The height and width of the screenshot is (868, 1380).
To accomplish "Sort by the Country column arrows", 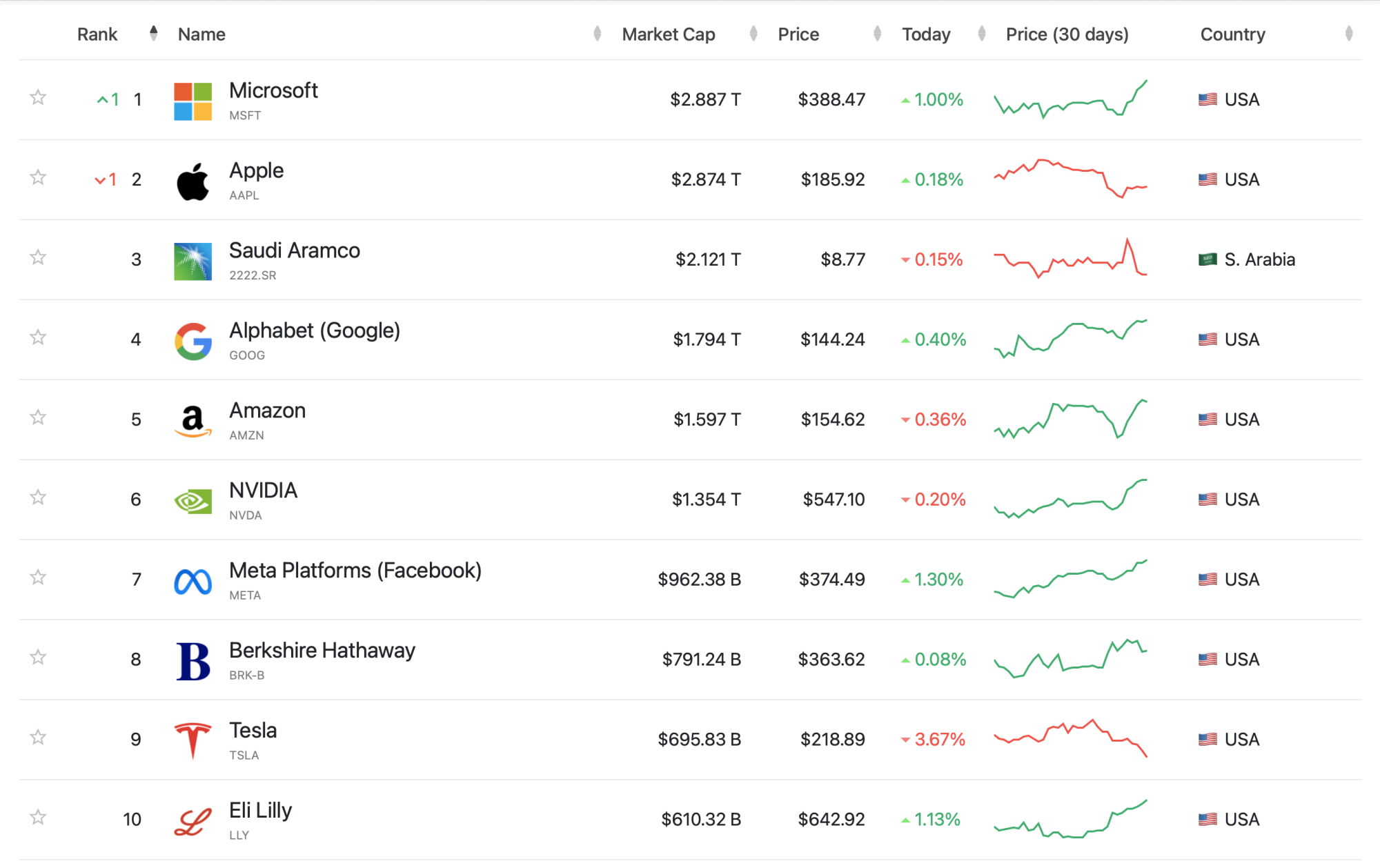I will click(x=1348, y=34).
